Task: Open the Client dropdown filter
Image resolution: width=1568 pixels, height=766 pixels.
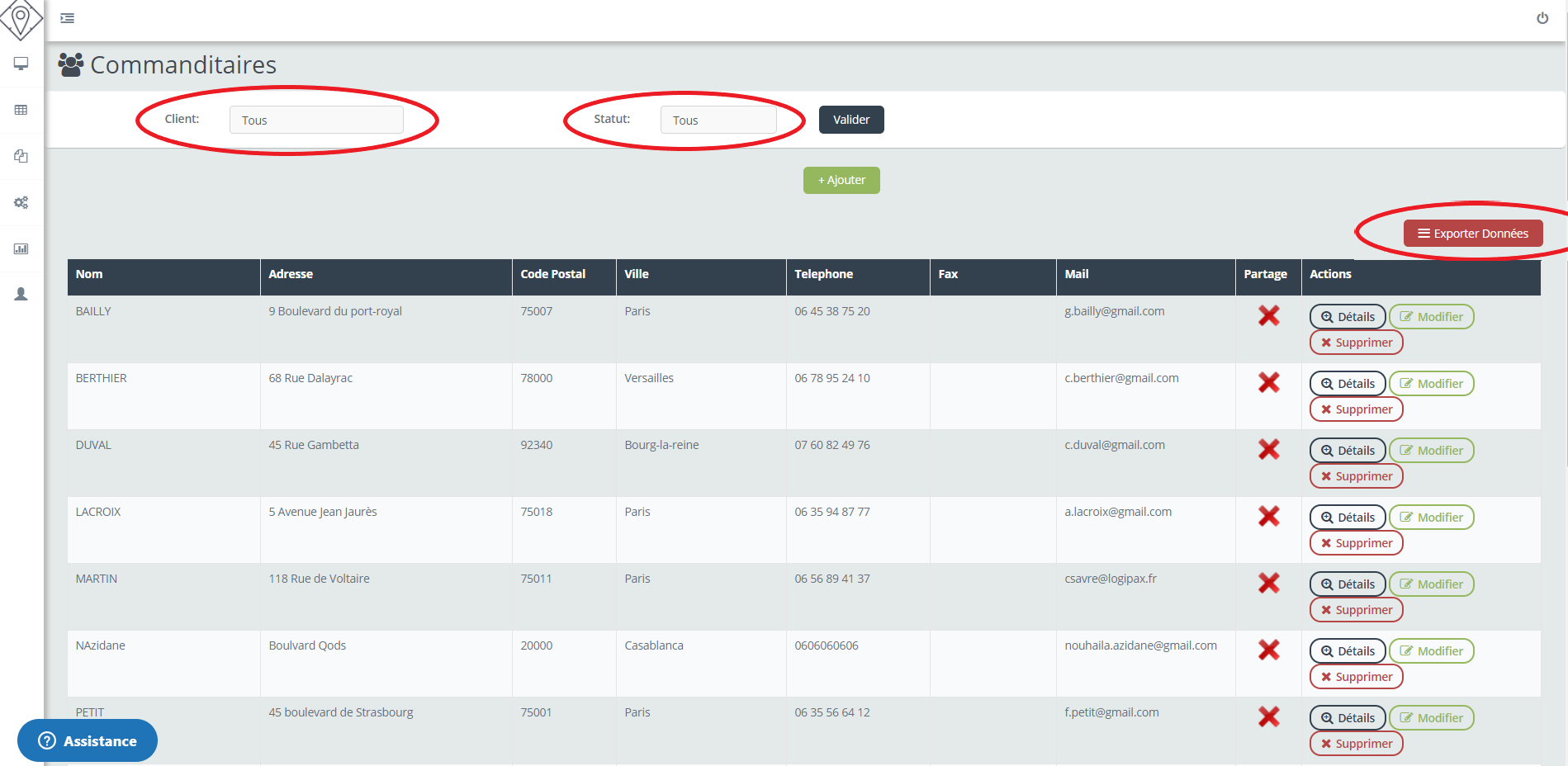Action: [x=316, y=120]
